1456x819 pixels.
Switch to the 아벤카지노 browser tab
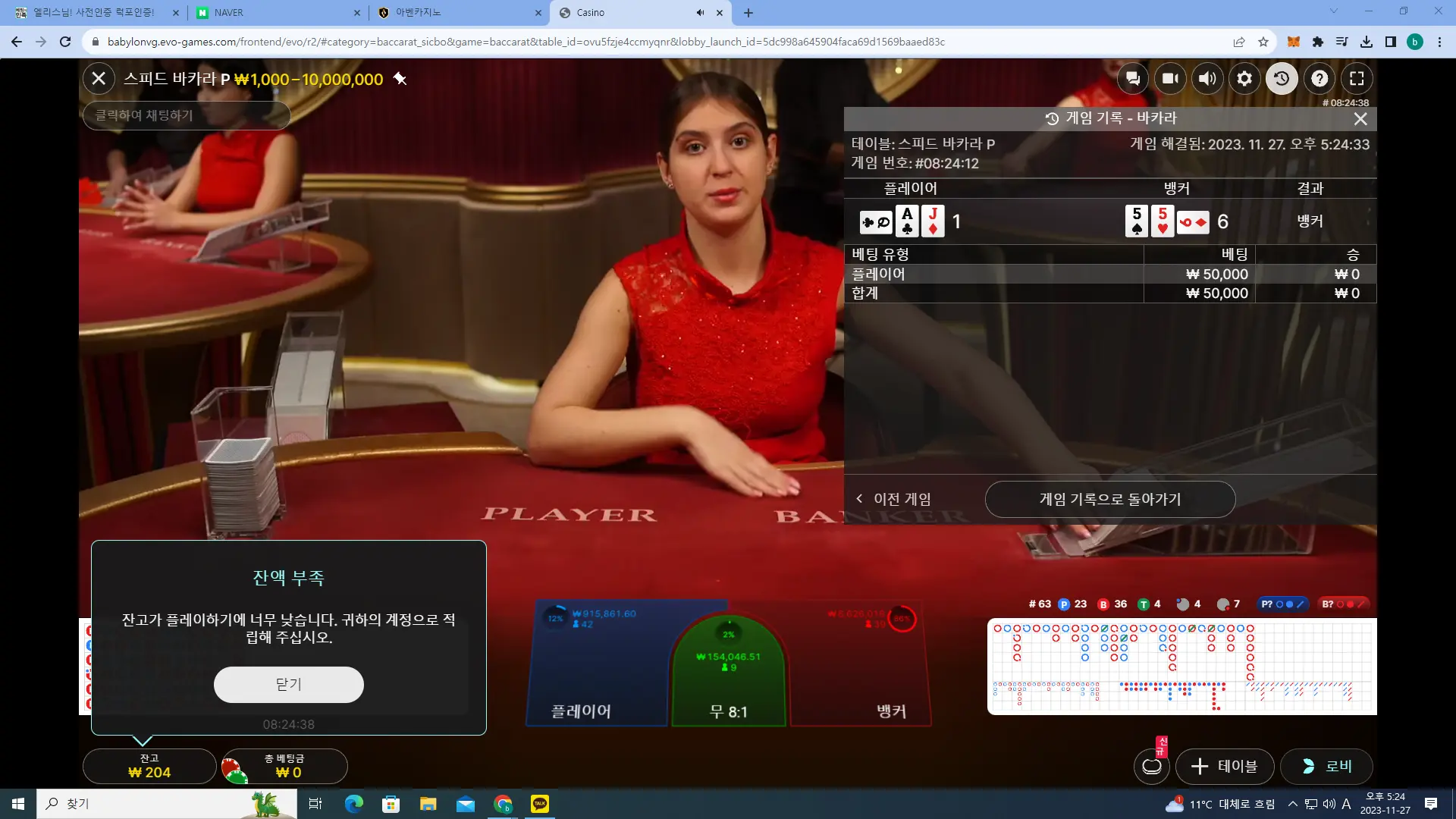tap(458, 12)
